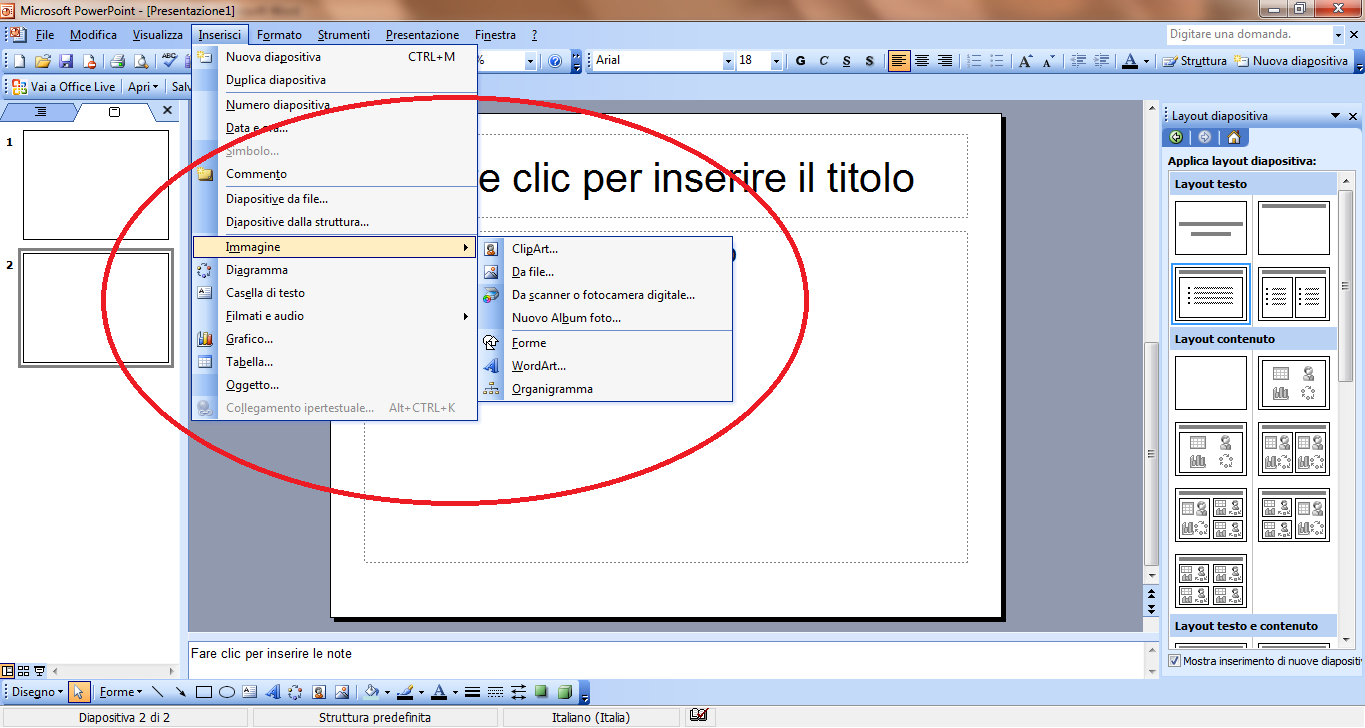This screenshot has height=728, width=1365.
Task: Choose WordArt... from Immagine submenu
Action: coord(606,366)
